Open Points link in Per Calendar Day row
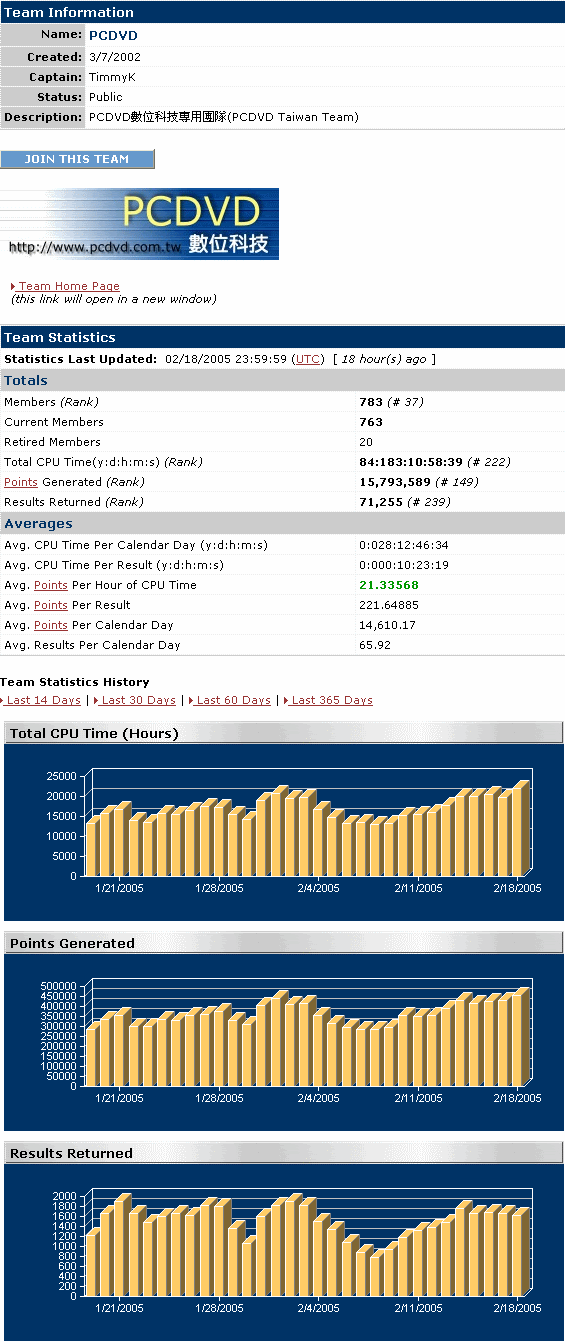 [x=51, y=625]
